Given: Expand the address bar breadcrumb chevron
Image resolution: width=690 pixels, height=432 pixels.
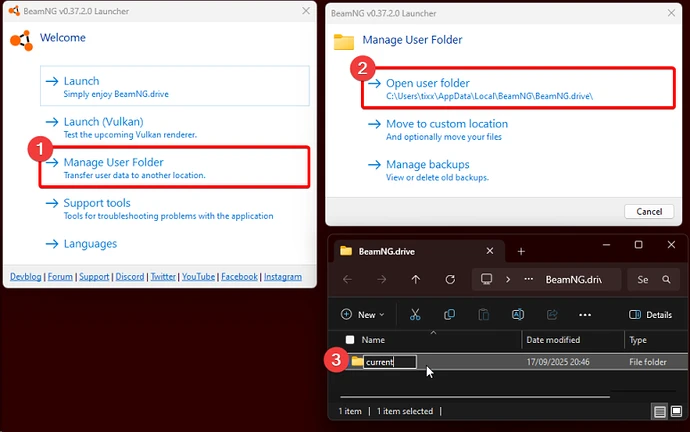Looking at the screenshot, I should [507, 280].
